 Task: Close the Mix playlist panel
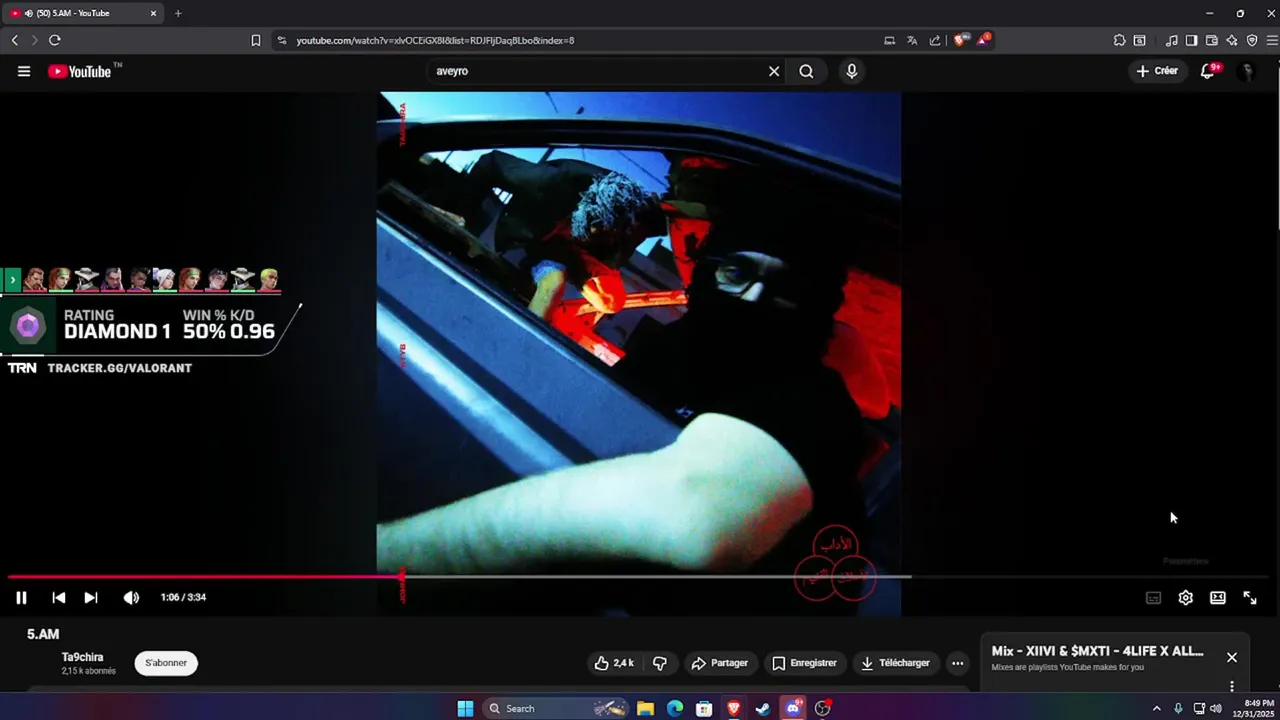click(1232, 657)
